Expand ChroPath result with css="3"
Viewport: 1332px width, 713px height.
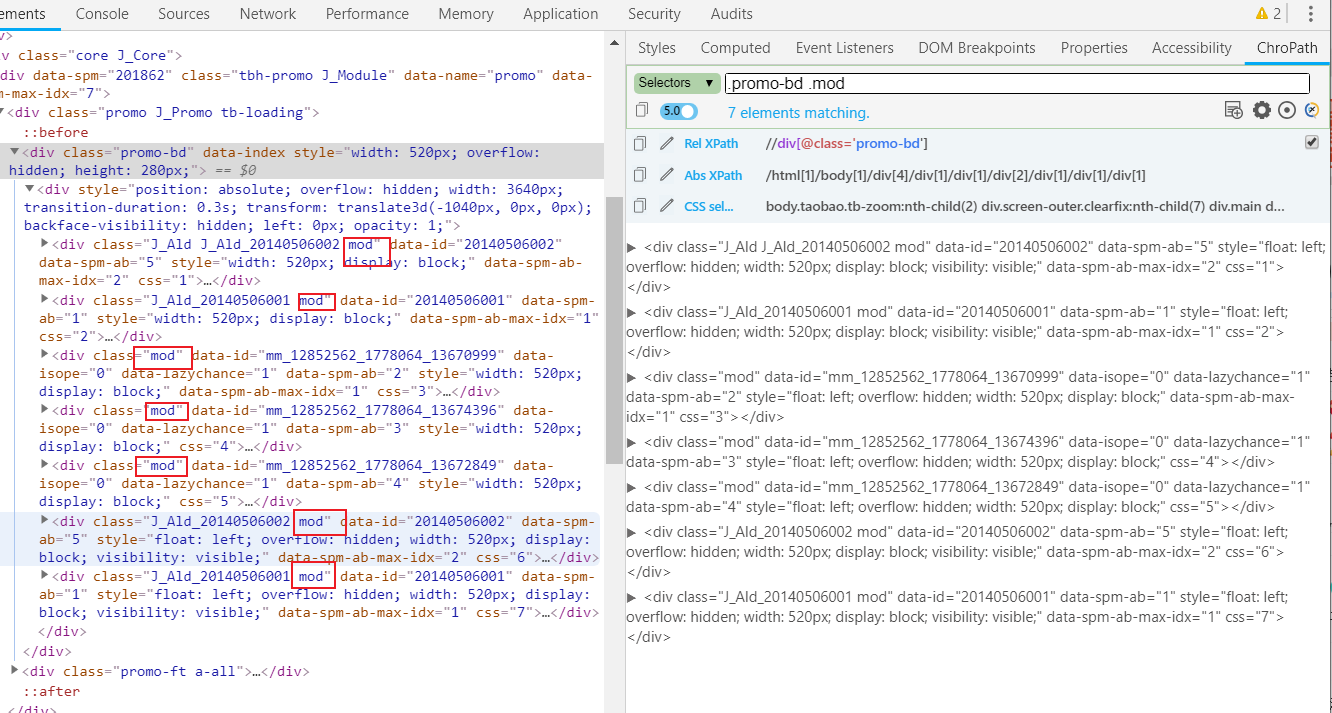tap(631, 377)
